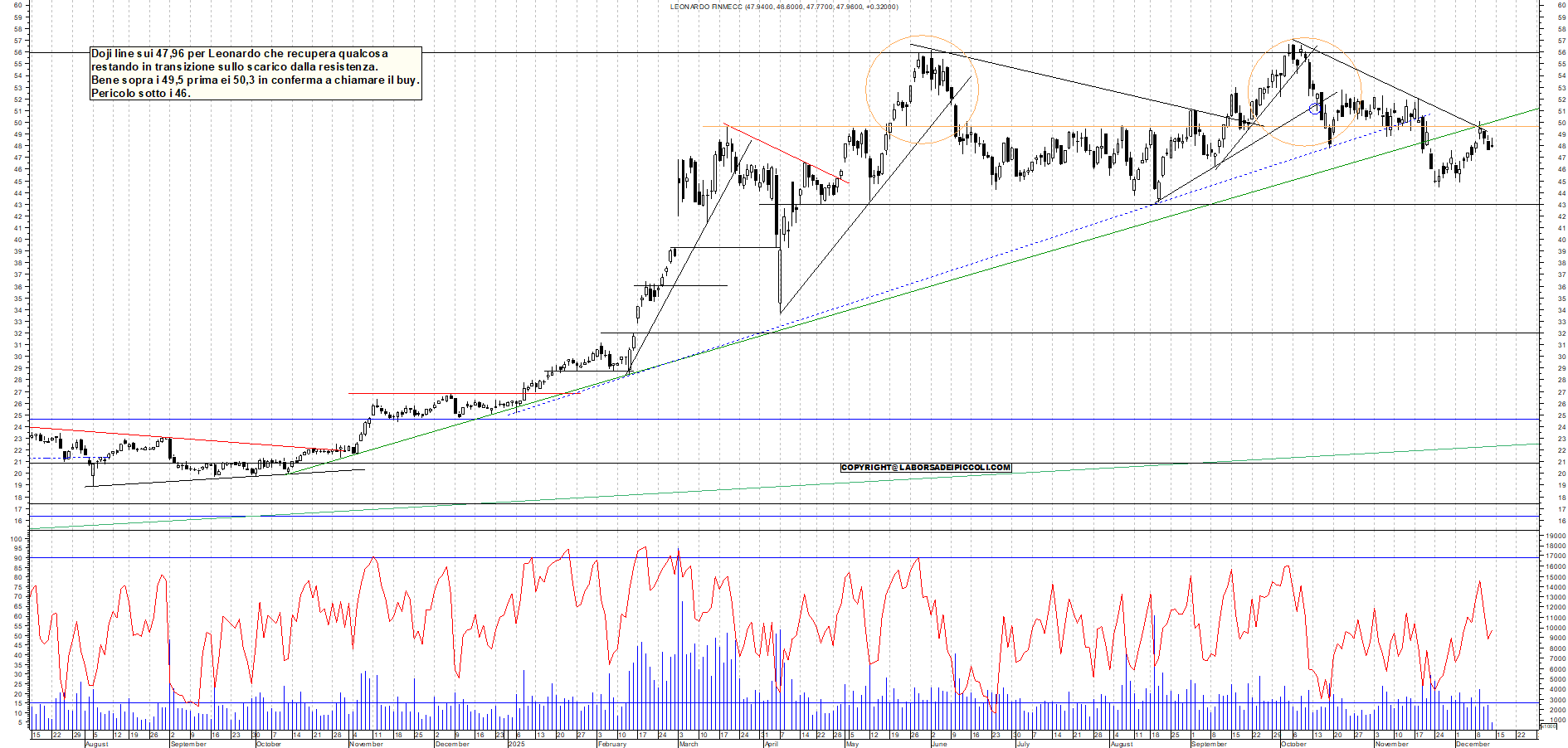1568x748 pixels.
Task: Click the Italian analysis annotation text box
Action: (x=256, y=74)
